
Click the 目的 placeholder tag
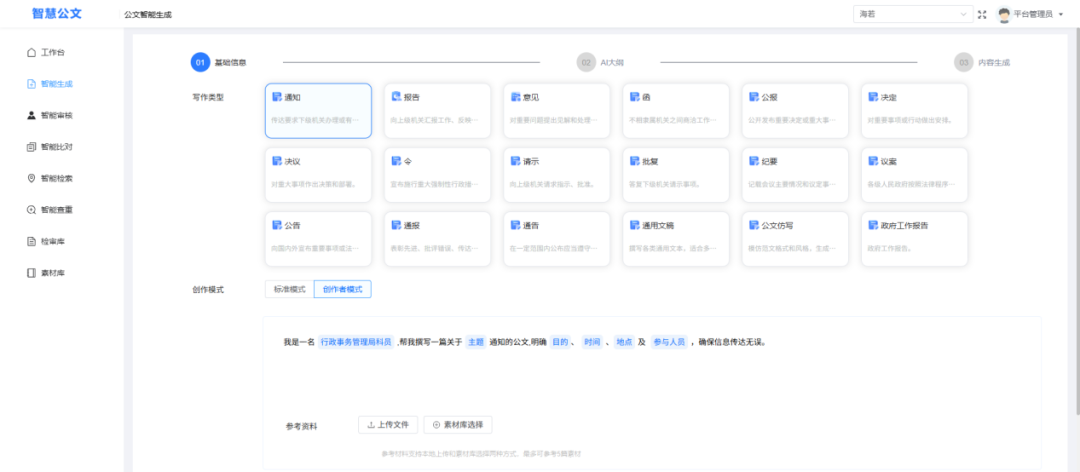tap(560, 342)
